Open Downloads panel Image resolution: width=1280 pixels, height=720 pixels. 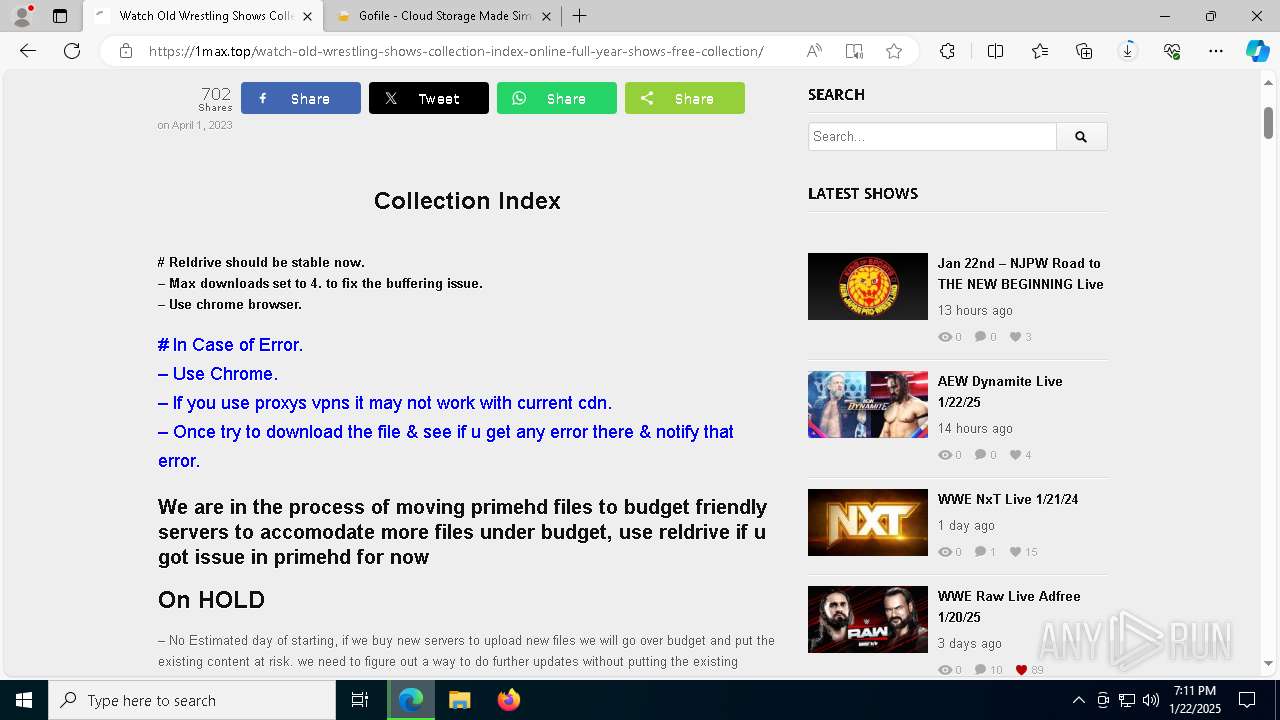(x=1128, y=51)
